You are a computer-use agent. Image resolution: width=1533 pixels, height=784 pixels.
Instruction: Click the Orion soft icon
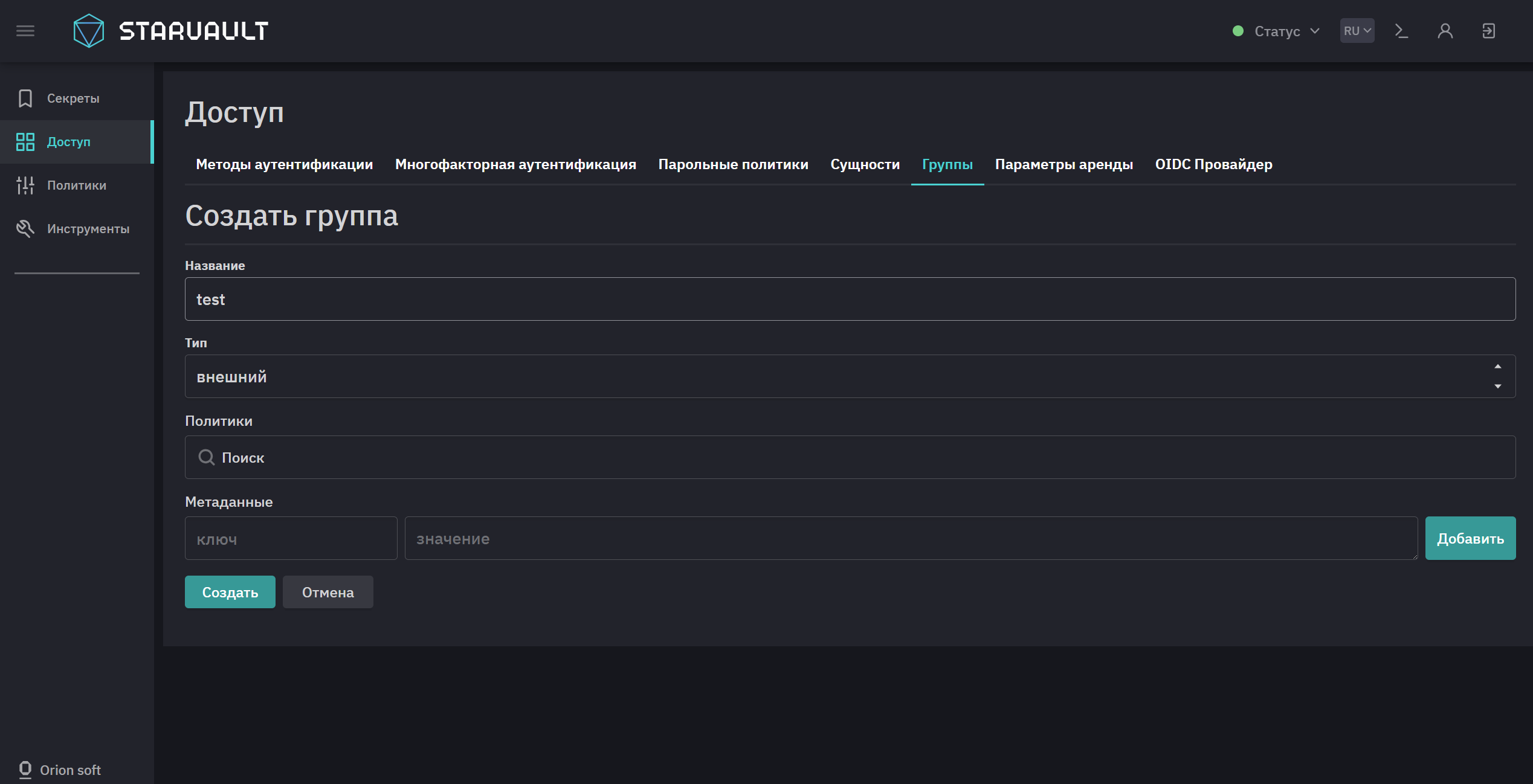(x=25, y=770)
